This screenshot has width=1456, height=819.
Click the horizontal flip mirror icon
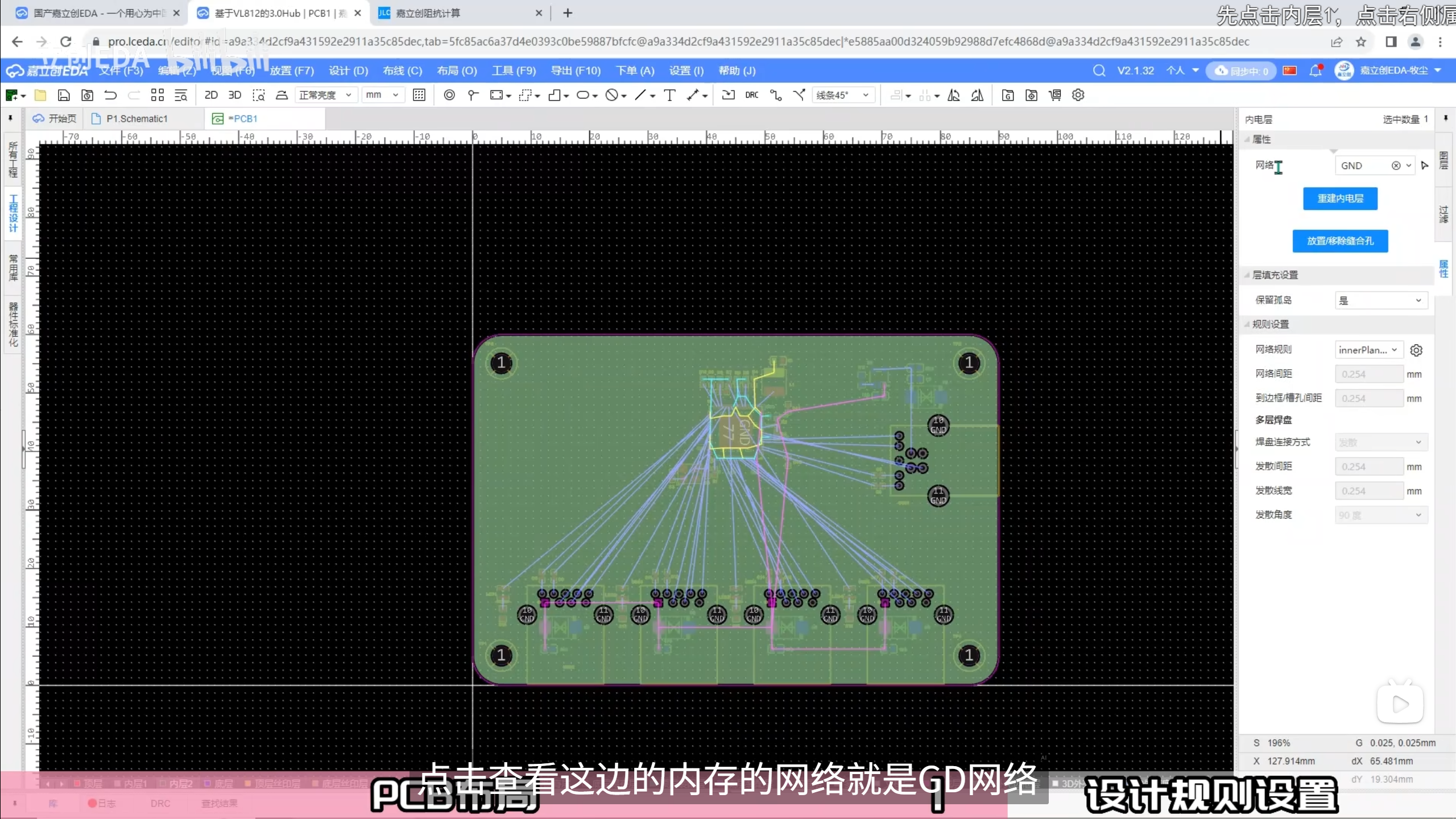click(x=954, y=95)
